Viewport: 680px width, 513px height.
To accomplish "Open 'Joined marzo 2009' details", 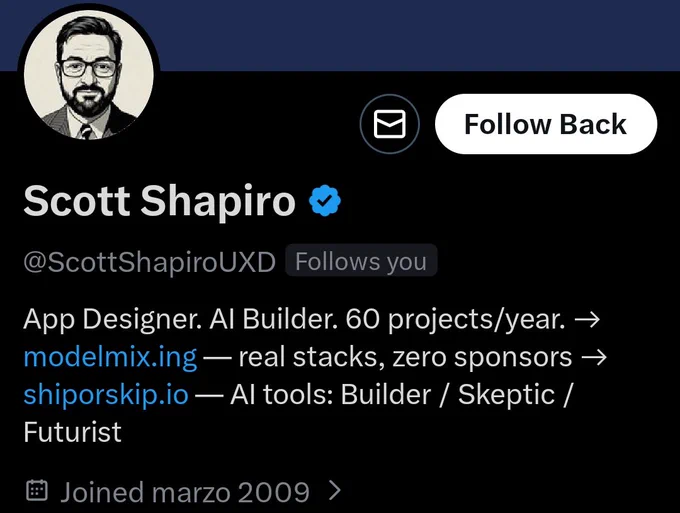I will 185,492.
